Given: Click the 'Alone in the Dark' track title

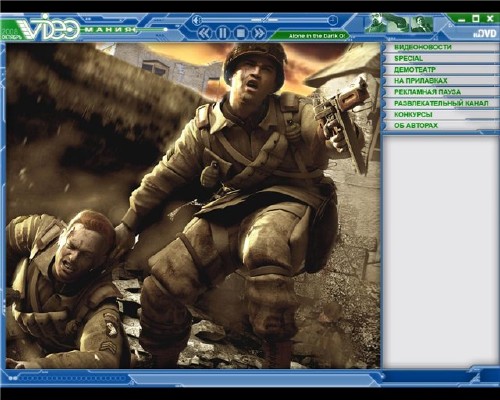Looking at the screenshot, I should click(x=317, y=36).
